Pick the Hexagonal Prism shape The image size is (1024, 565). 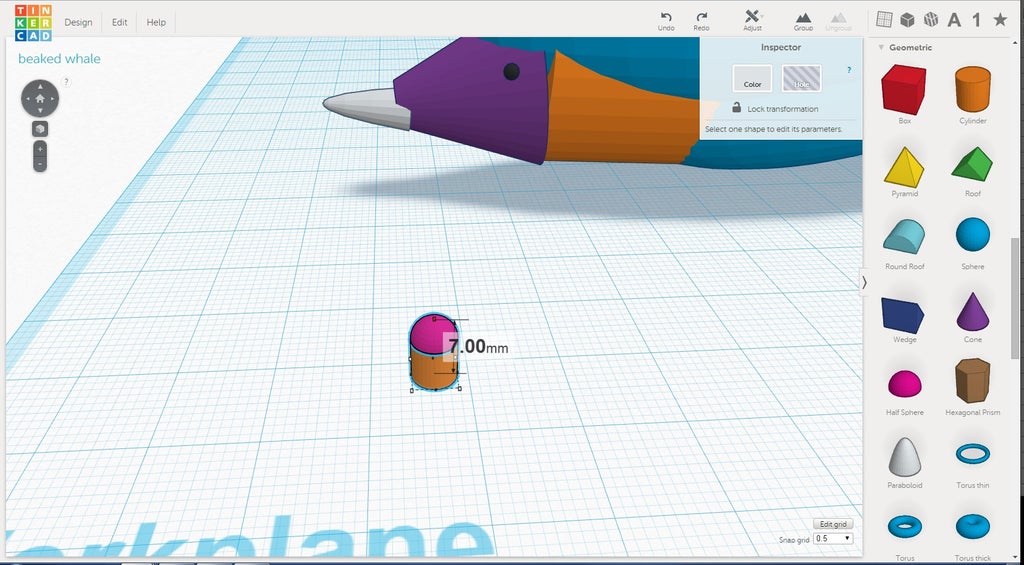(972, 380)
